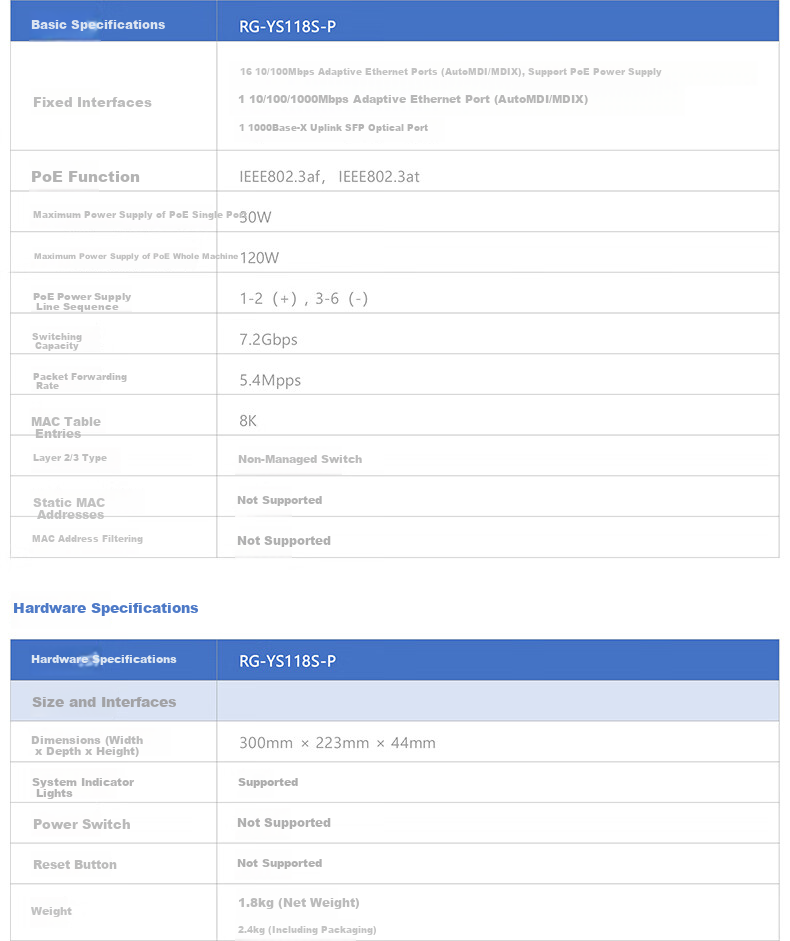Click 'Not Supported' in Power Switch row
Viewport: 790px width, 941px height.
click(284, 823)
